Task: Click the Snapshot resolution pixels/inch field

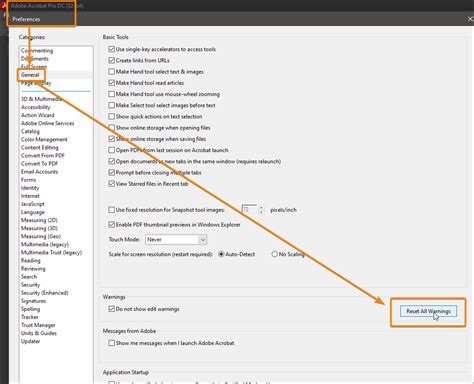Action: point(249,210)
